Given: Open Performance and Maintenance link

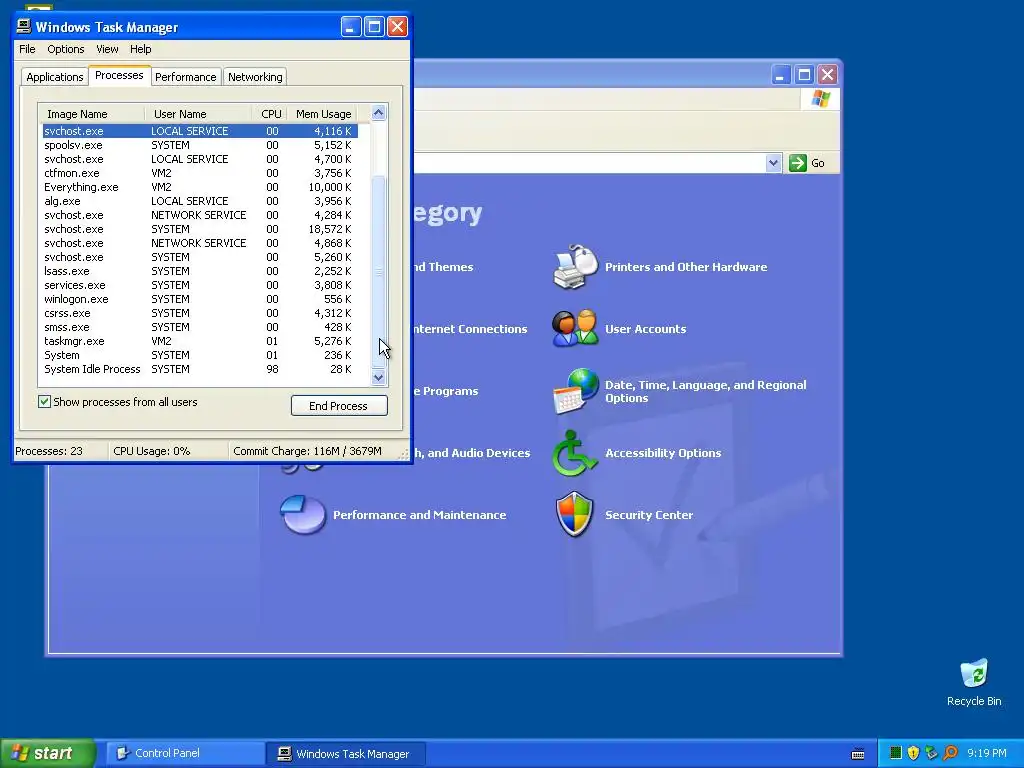Looking at the screenshot, I should 419,515.
